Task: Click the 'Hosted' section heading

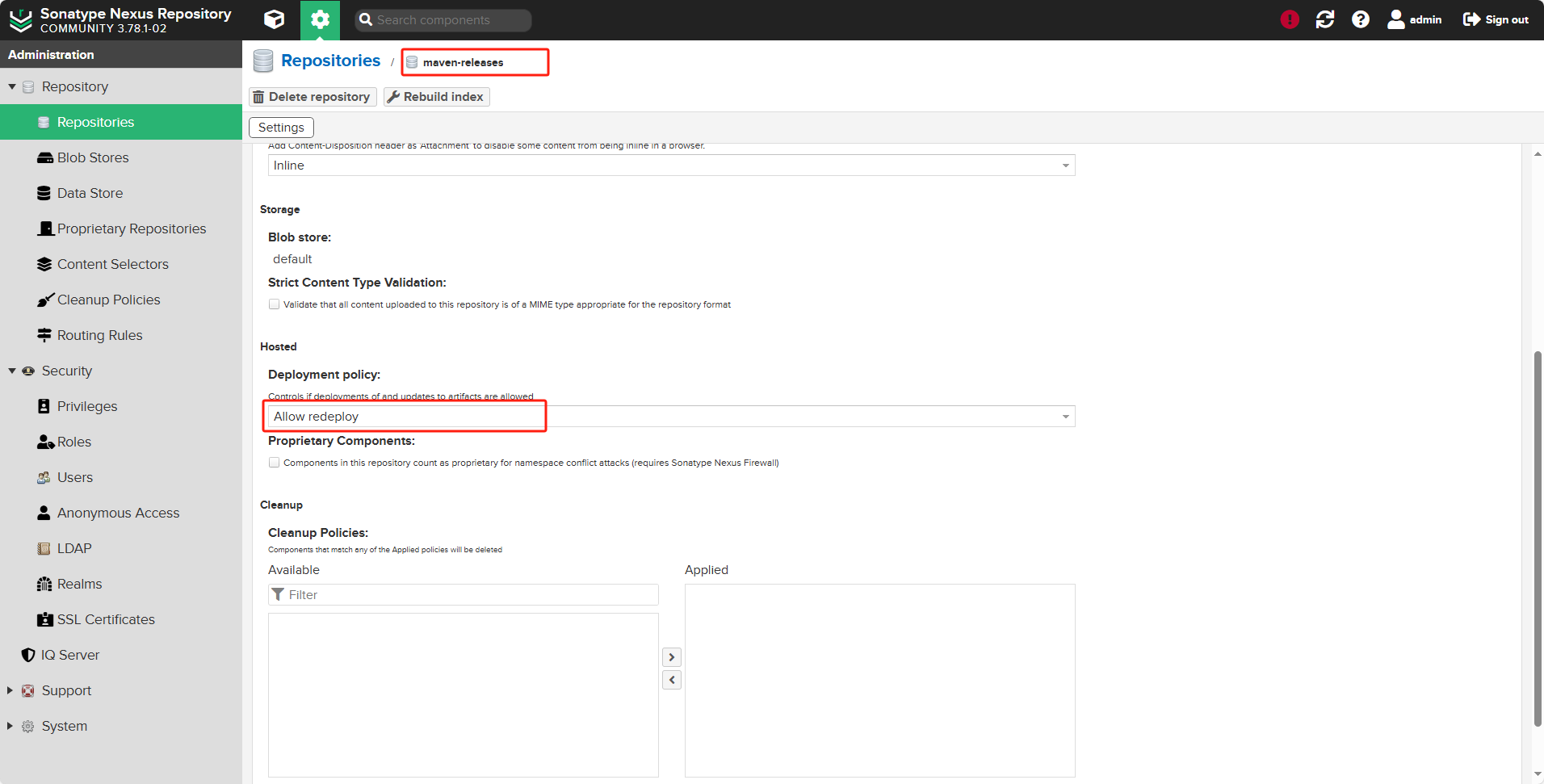Action: (279, 346)
